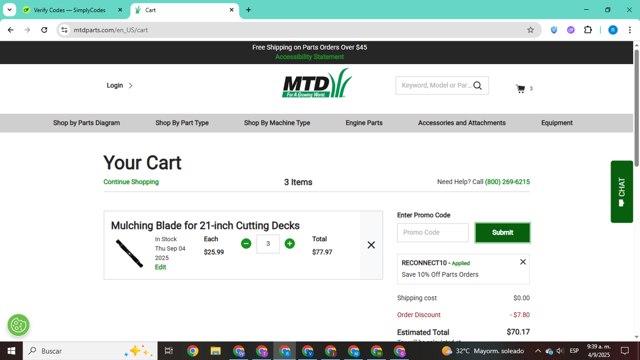Click the Accessibility Statement link
Image resolution: width=640 pixels, height=360 pixels.
tap(309, 57)
